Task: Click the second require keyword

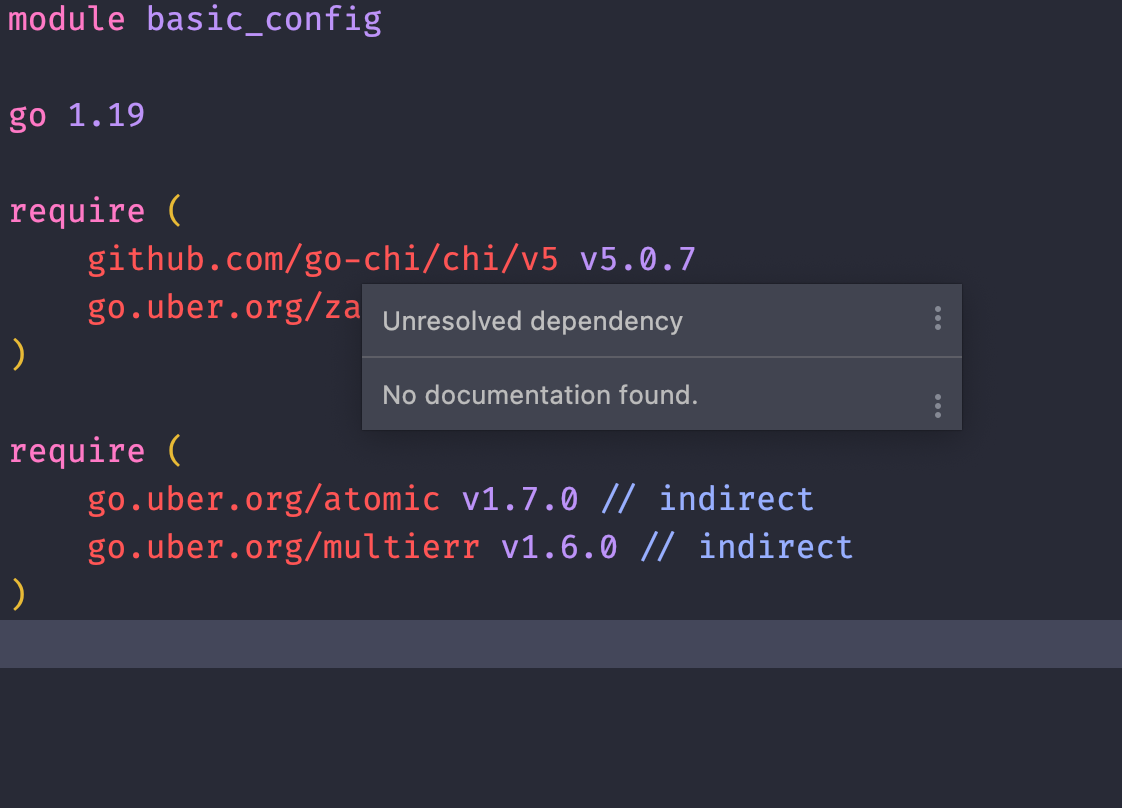Action: [77, 452]
